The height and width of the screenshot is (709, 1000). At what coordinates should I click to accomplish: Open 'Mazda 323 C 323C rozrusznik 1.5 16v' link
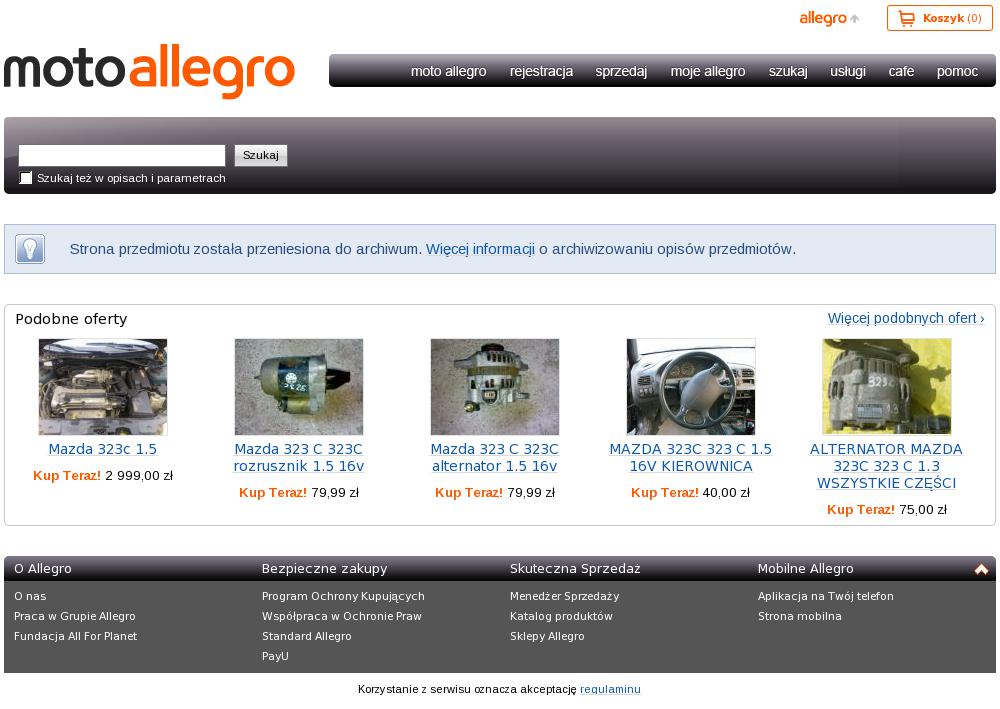coord(298,458)
